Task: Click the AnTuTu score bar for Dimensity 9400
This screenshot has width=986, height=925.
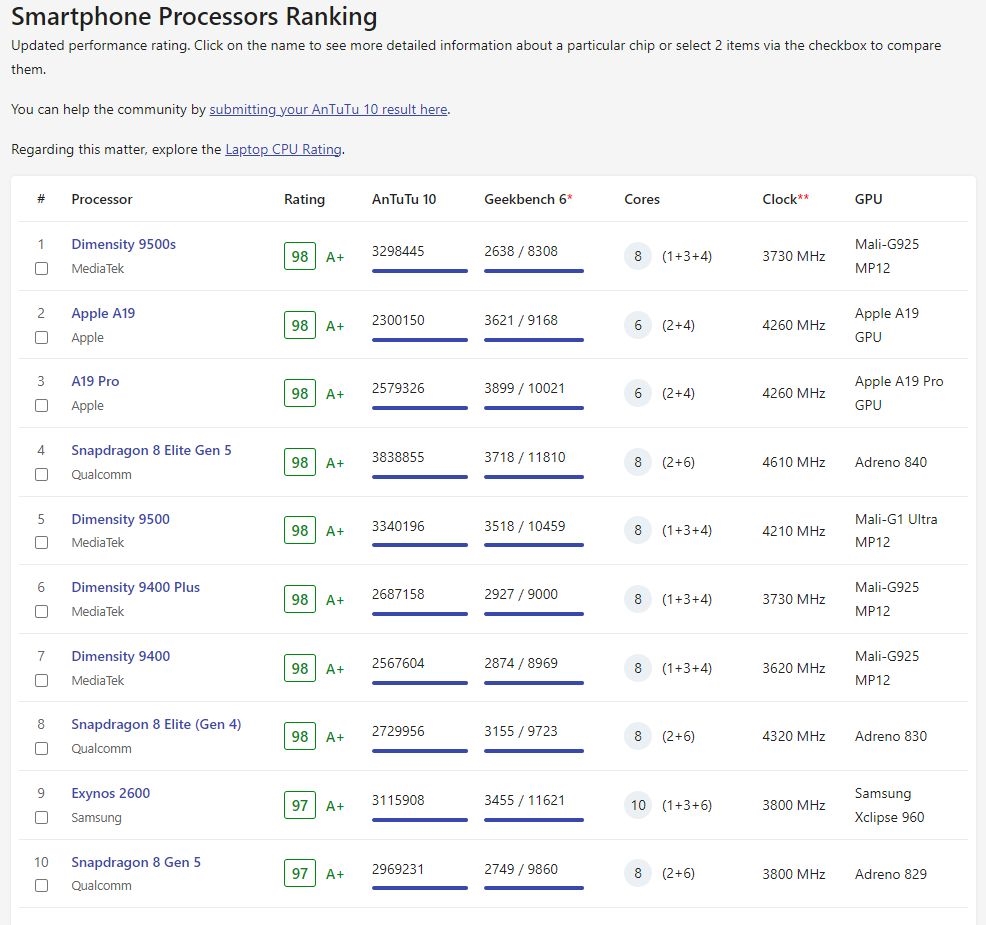Action: pyautogui.click(x=419, y=683)
